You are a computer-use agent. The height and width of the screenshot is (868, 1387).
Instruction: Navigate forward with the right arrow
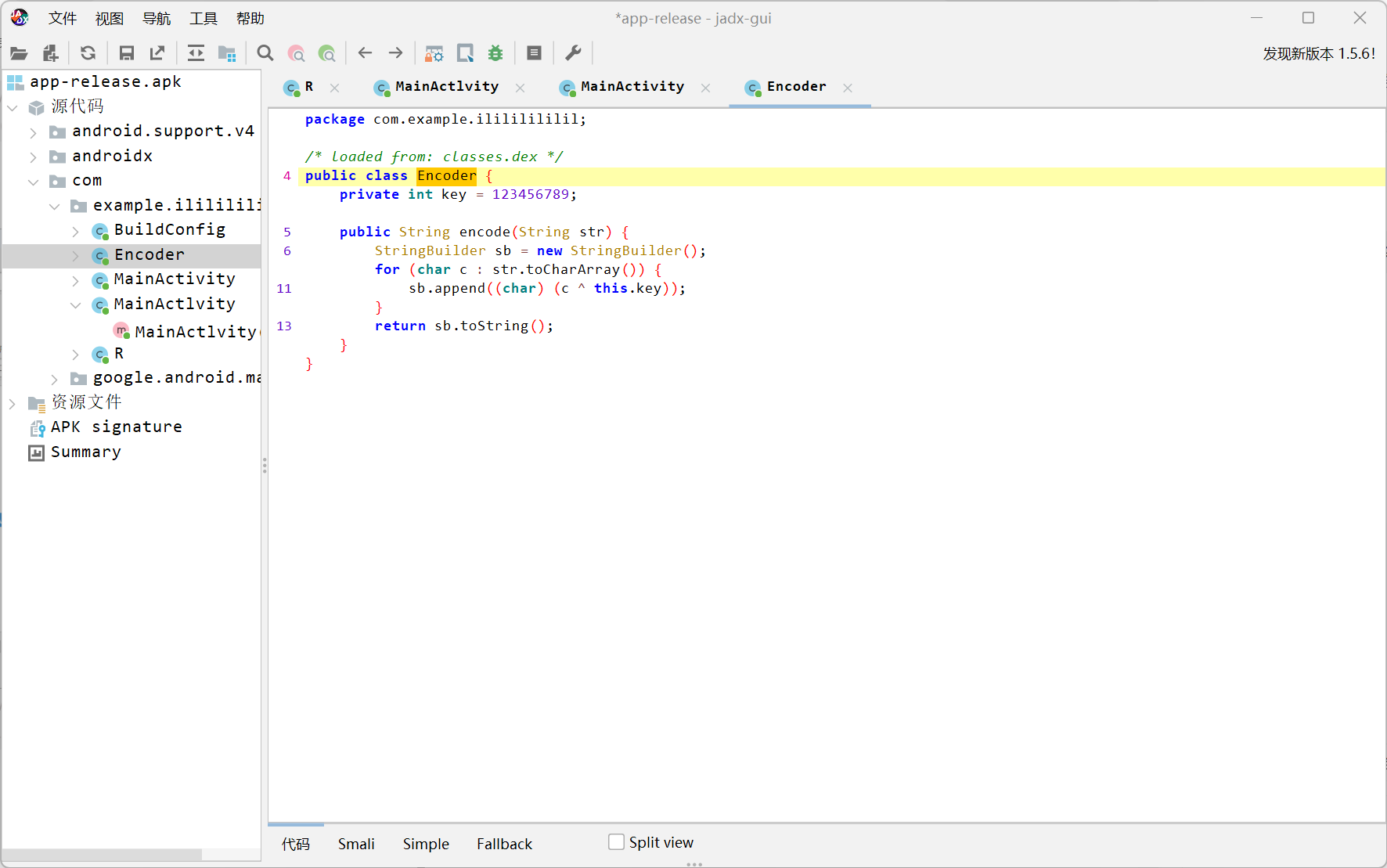pyautogui.click(x=396, y=53)
